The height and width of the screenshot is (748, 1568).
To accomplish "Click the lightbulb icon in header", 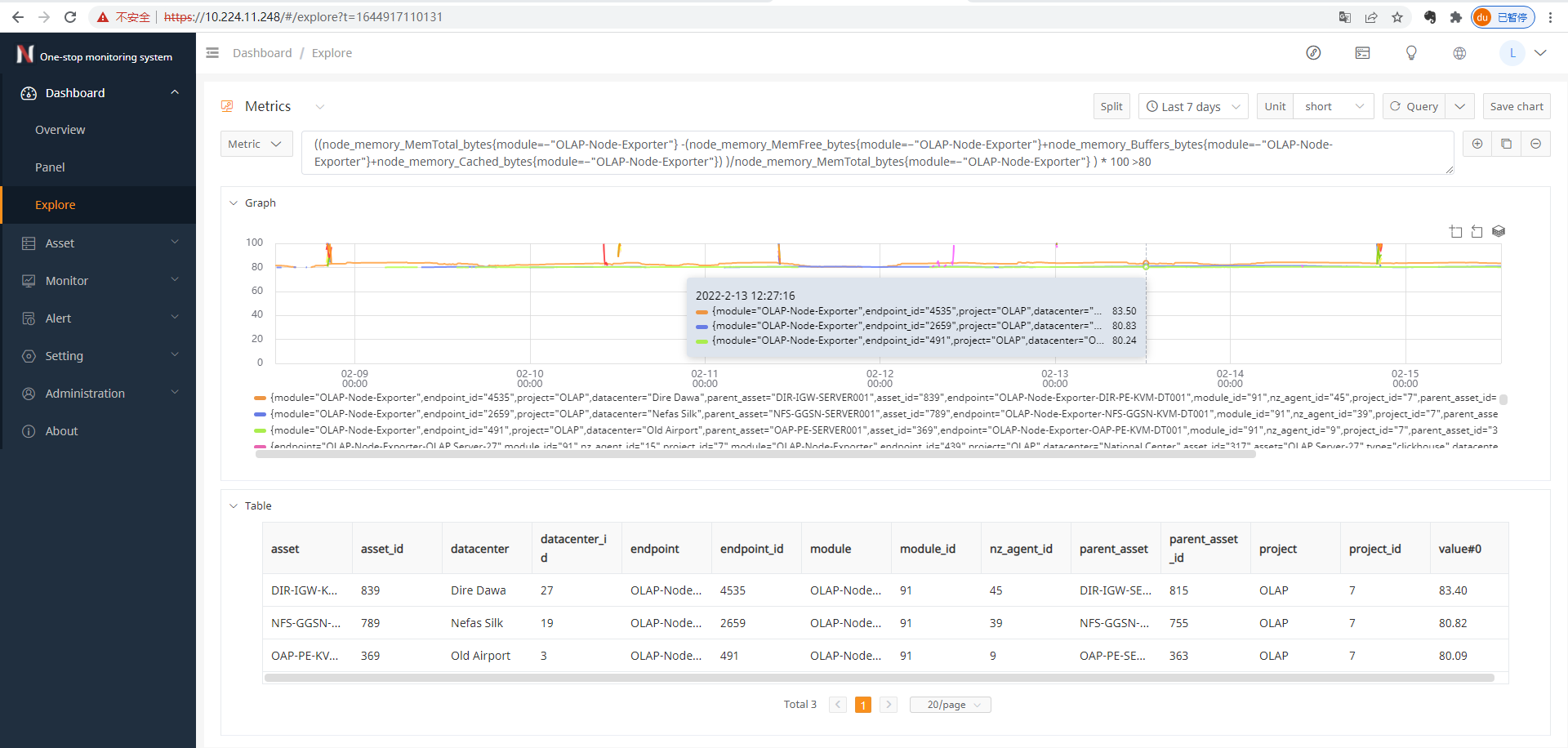I will (1410, 53).
